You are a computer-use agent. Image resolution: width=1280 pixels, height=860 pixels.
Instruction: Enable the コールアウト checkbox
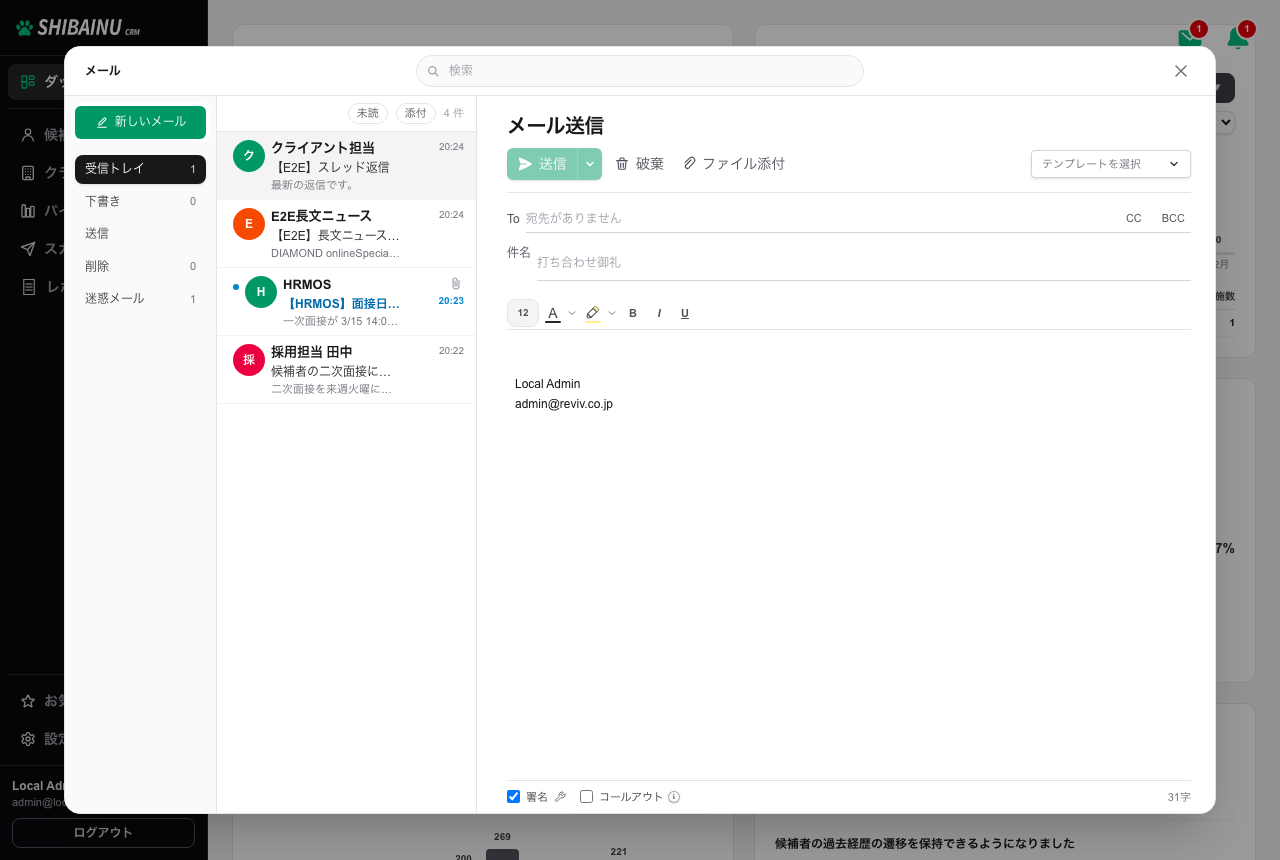click(x=587, y=797)
